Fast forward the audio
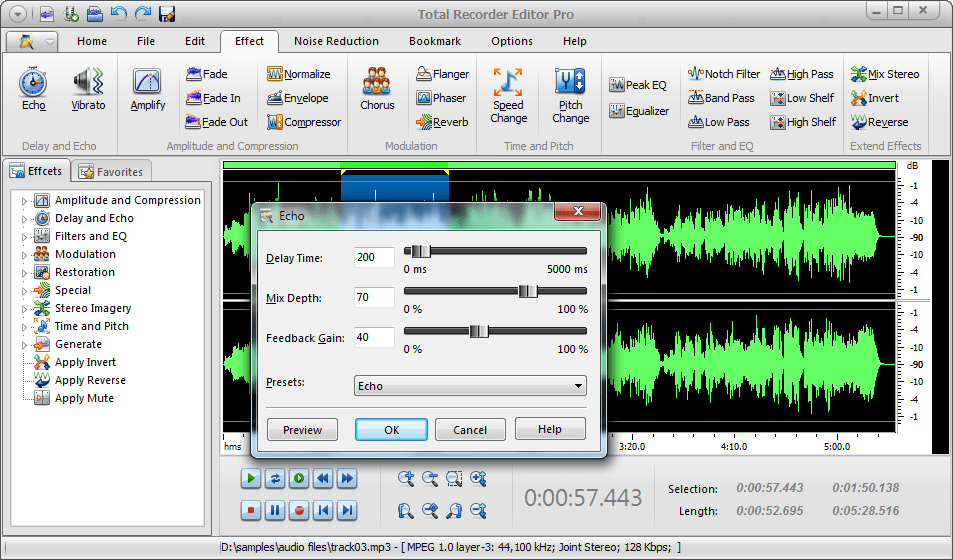This screenshot has height=560, width=953. coord(347,479)
